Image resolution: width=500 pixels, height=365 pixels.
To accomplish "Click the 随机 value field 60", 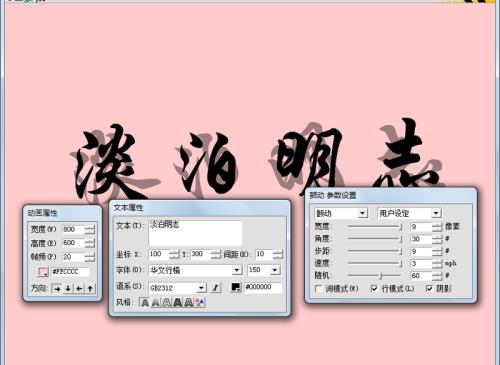I will 421,276.
